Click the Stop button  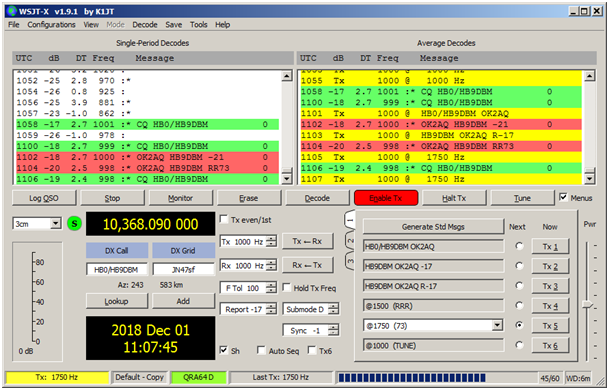[112, 198]
